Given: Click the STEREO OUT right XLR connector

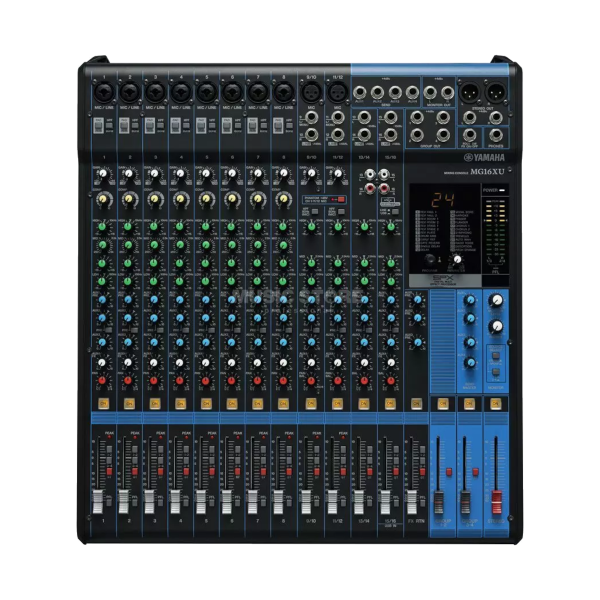Looking at the screenshot, I should (496, 92).
